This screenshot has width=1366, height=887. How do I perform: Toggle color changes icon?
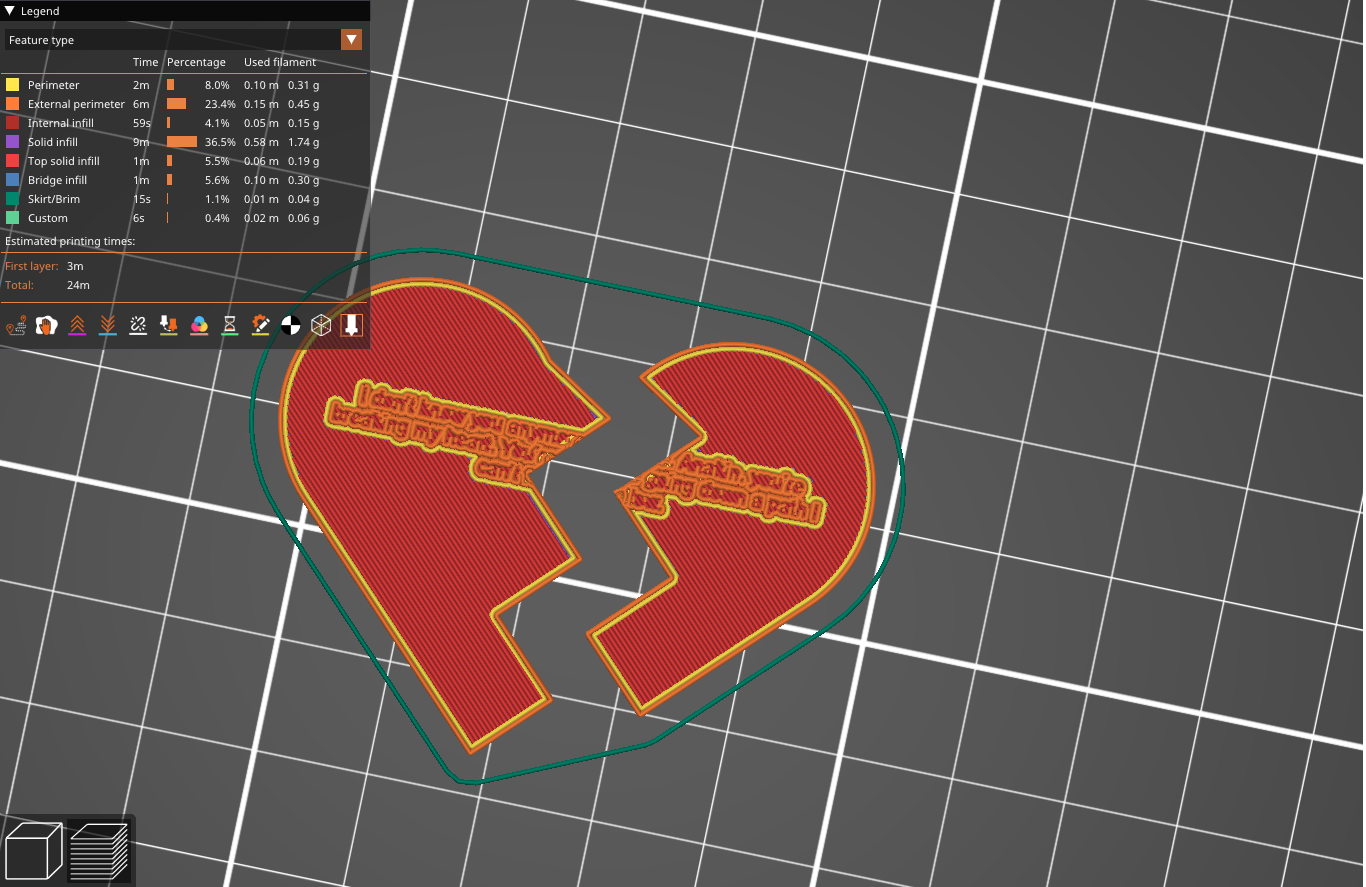[199, 325]
